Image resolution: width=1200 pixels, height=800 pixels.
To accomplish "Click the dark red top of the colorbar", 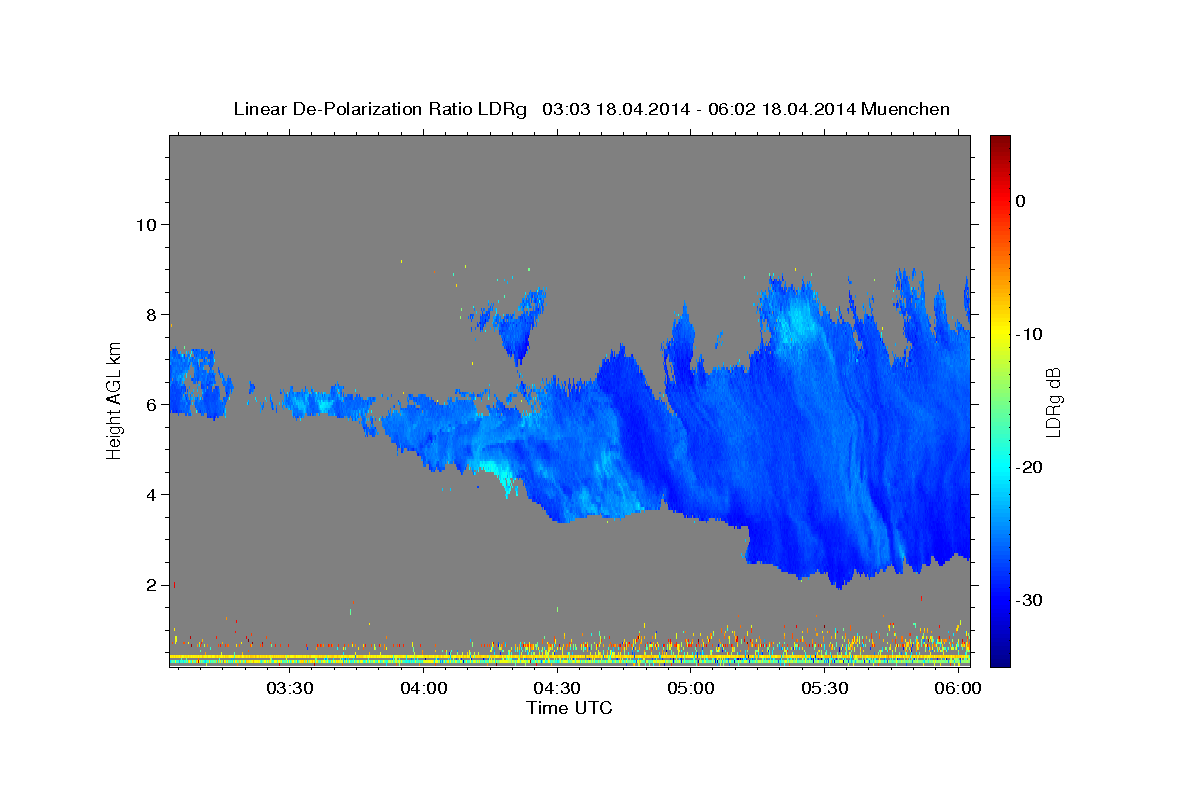I will tap(1000, 143).
